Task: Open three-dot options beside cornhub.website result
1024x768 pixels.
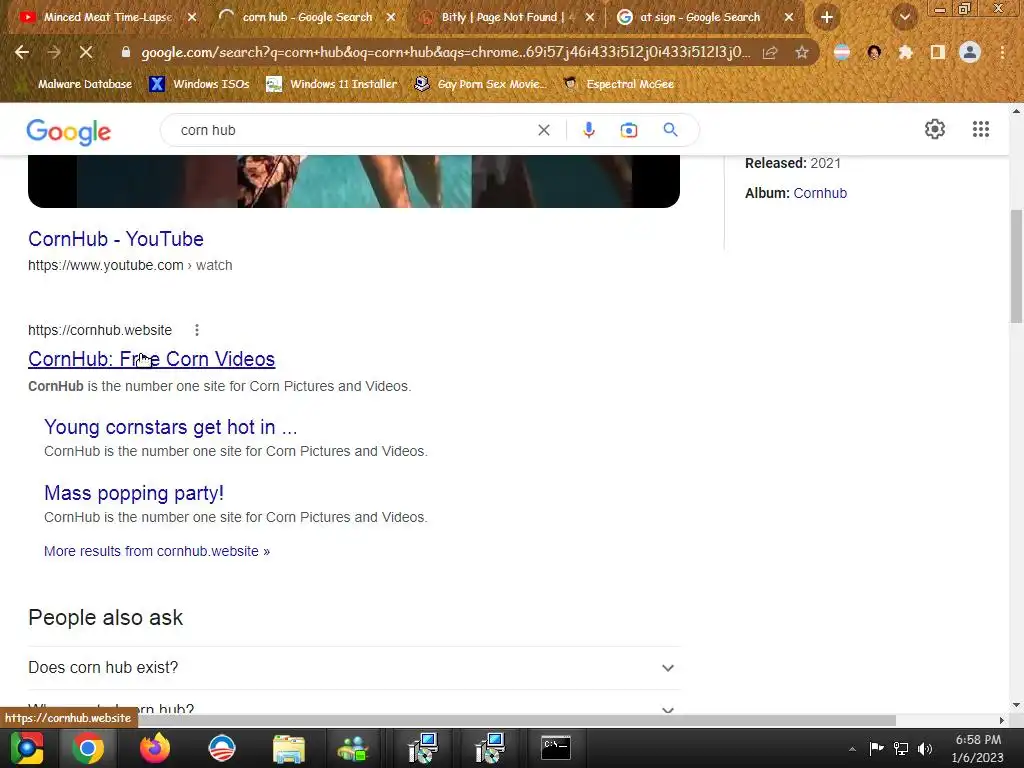Action: [x=197, y=330]
